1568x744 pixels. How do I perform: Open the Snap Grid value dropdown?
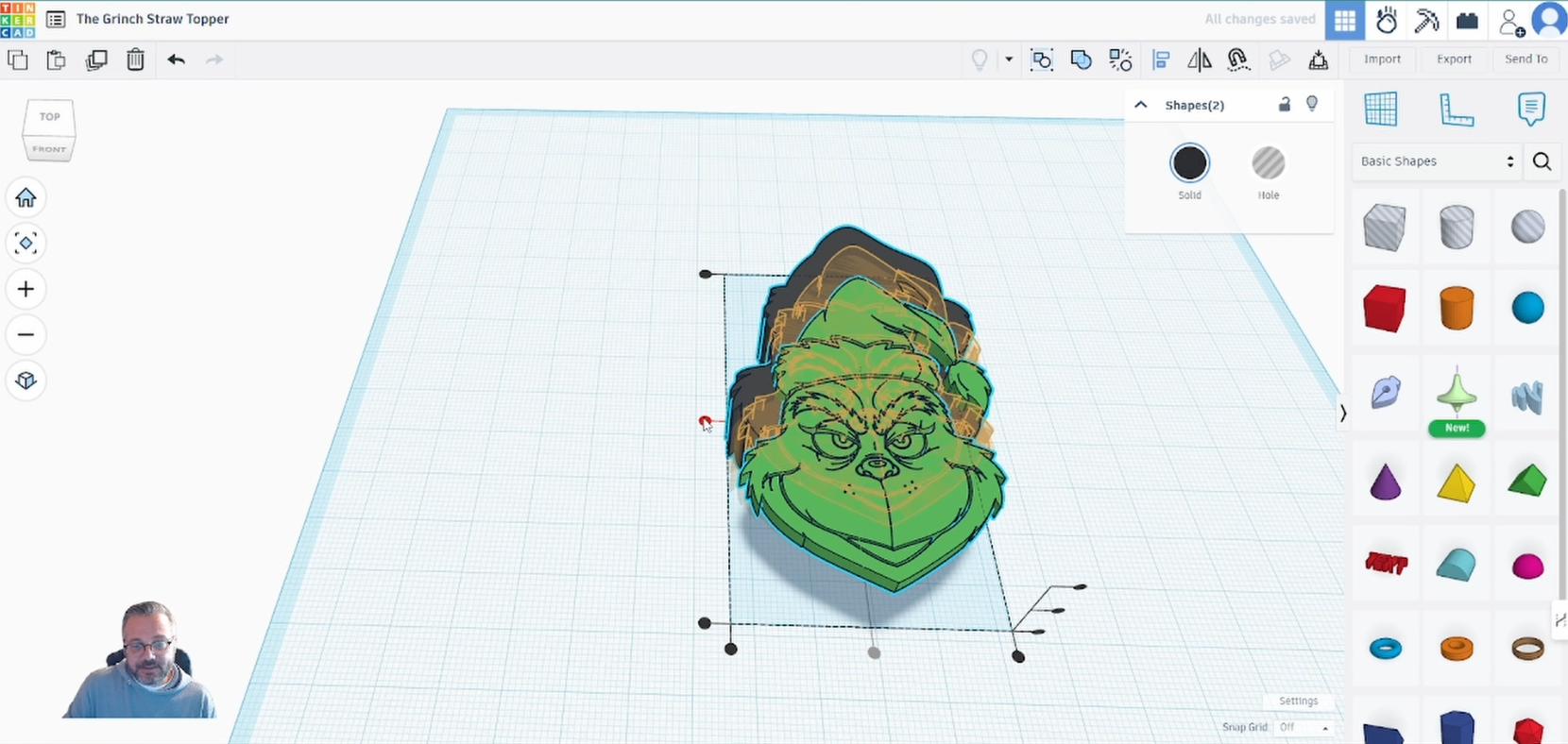[x=1304, y=728]
